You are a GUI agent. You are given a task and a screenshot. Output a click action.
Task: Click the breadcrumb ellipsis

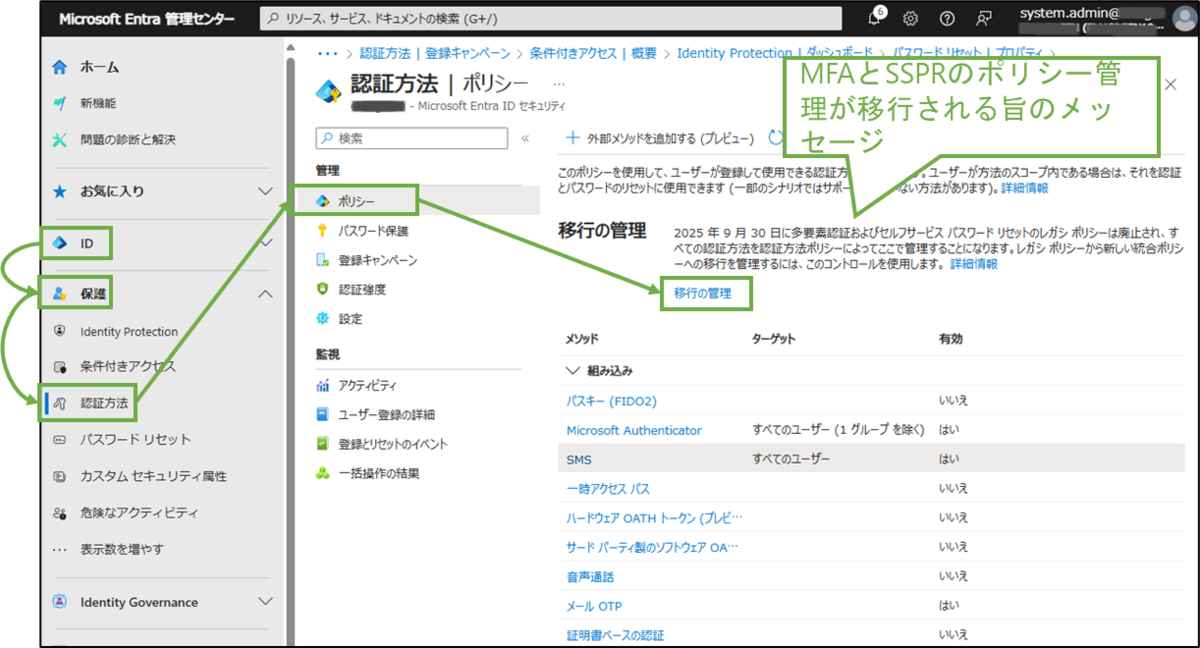pos(326,52)
